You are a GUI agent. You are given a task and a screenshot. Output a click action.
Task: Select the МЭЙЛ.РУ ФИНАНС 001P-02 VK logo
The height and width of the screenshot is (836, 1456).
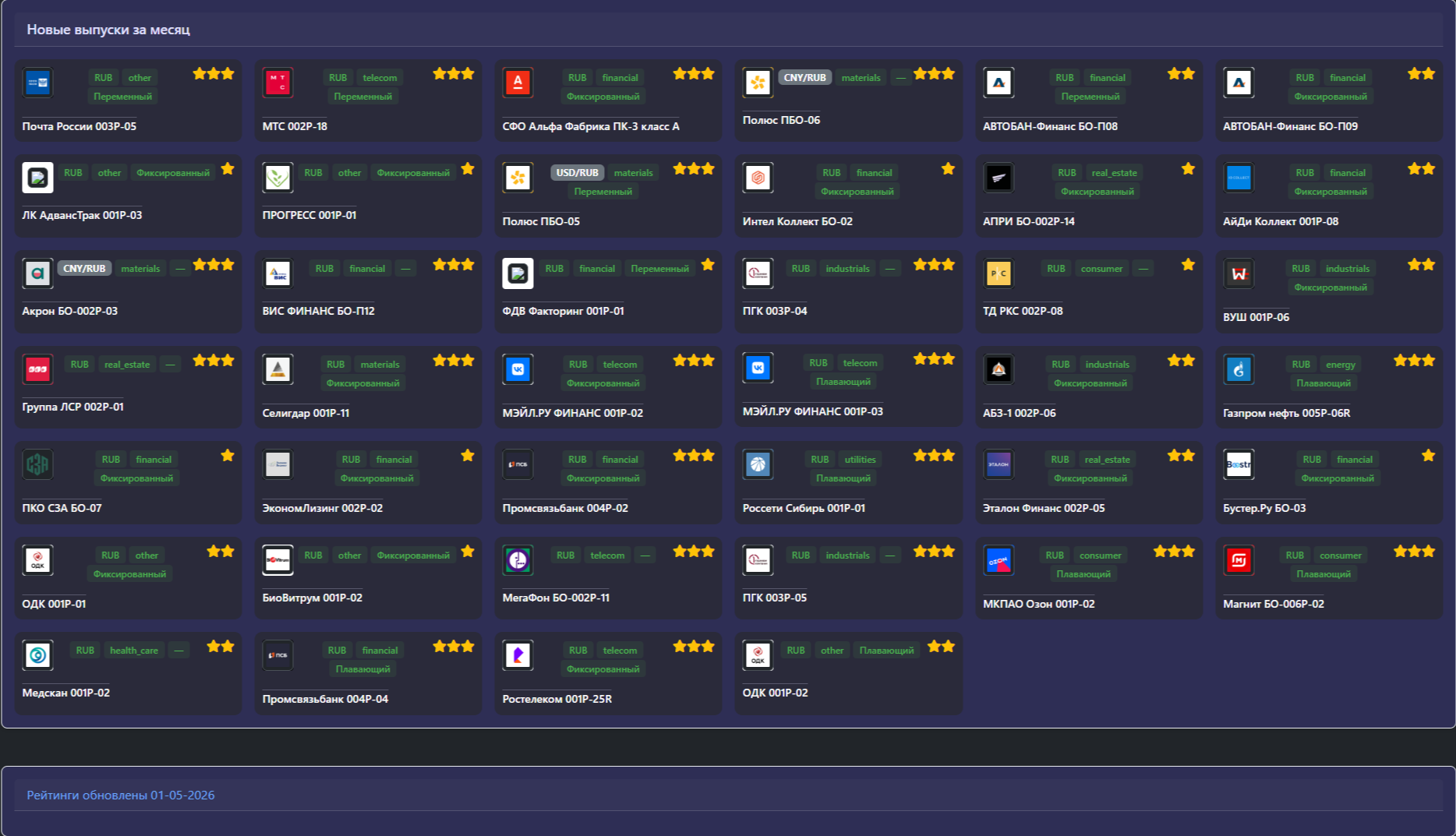(518, 369)
